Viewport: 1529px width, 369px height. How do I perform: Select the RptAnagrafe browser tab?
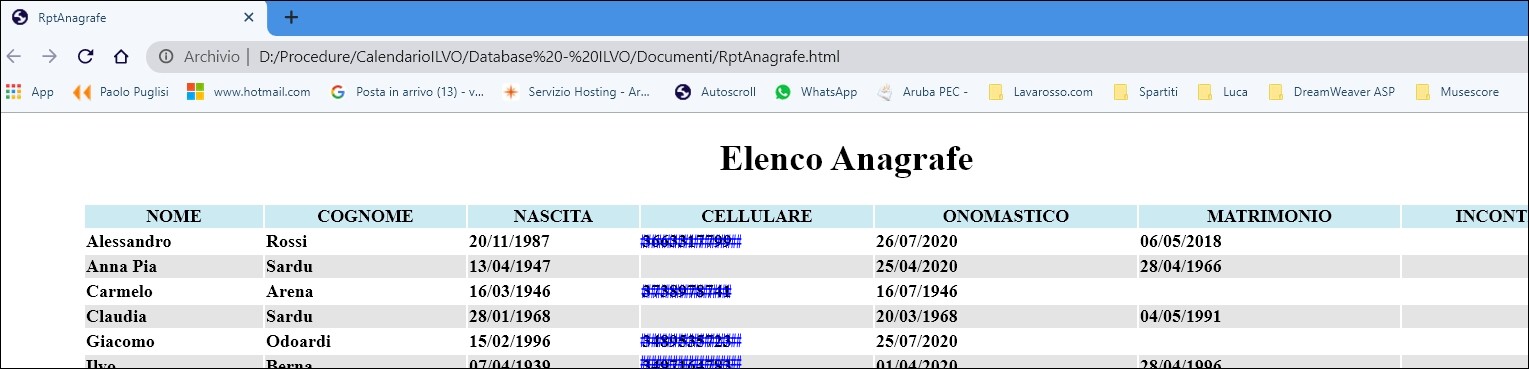(135, 18)
